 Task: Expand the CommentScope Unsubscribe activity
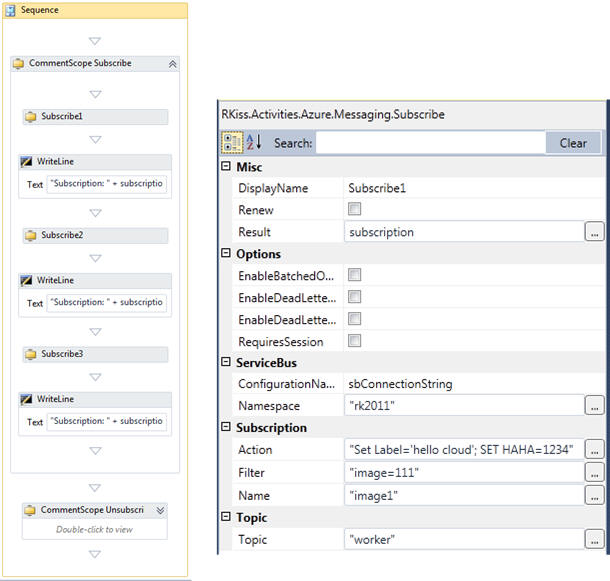(x=160, y=510)
